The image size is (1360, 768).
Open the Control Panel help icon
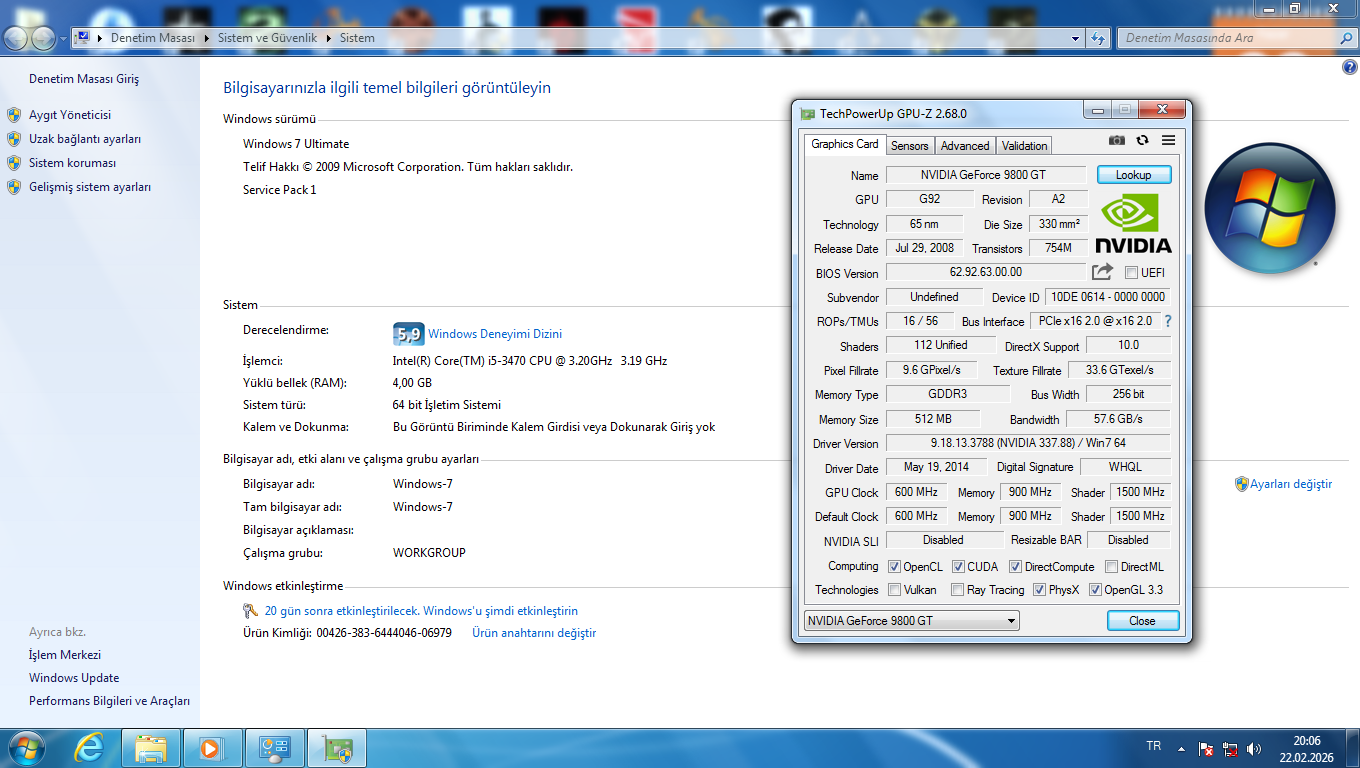1350,67
